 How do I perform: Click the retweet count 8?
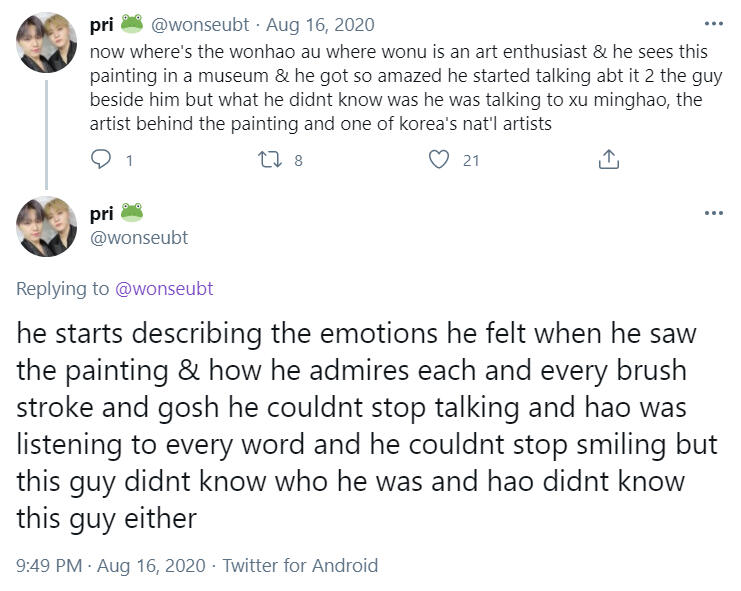click(297, 160)
